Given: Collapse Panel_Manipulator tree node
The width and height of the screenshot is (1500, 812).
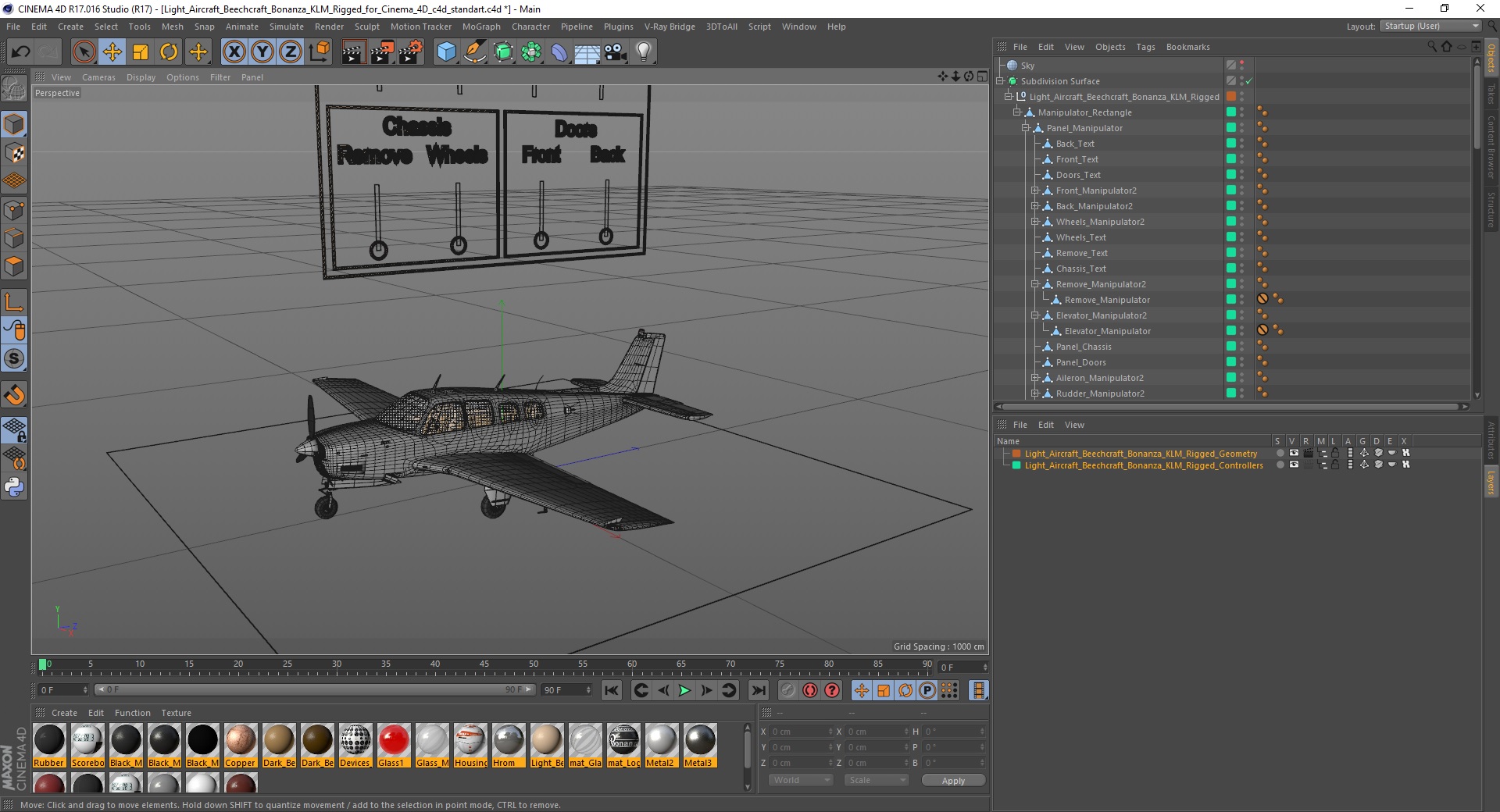Looking at the screenshot, I should [x=1026, y=128].
